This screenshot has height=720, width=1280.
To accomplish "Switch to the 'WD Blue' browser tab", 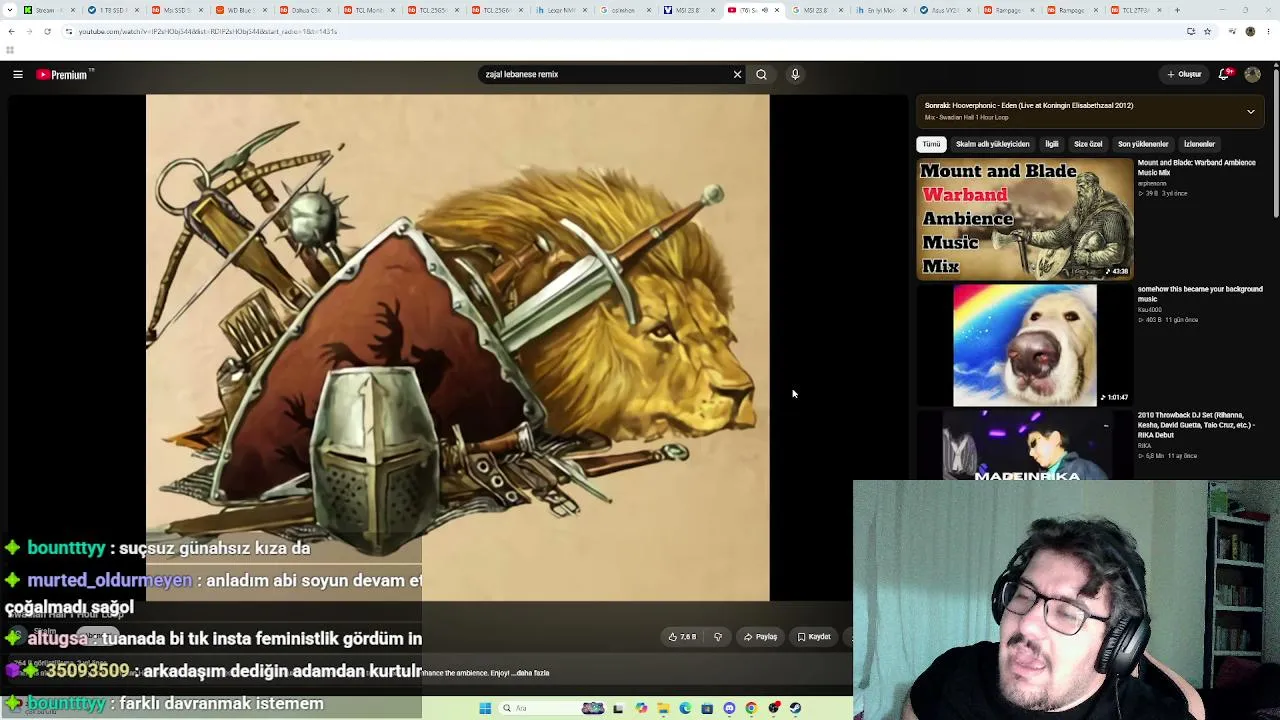I will [x=240, y=10].
